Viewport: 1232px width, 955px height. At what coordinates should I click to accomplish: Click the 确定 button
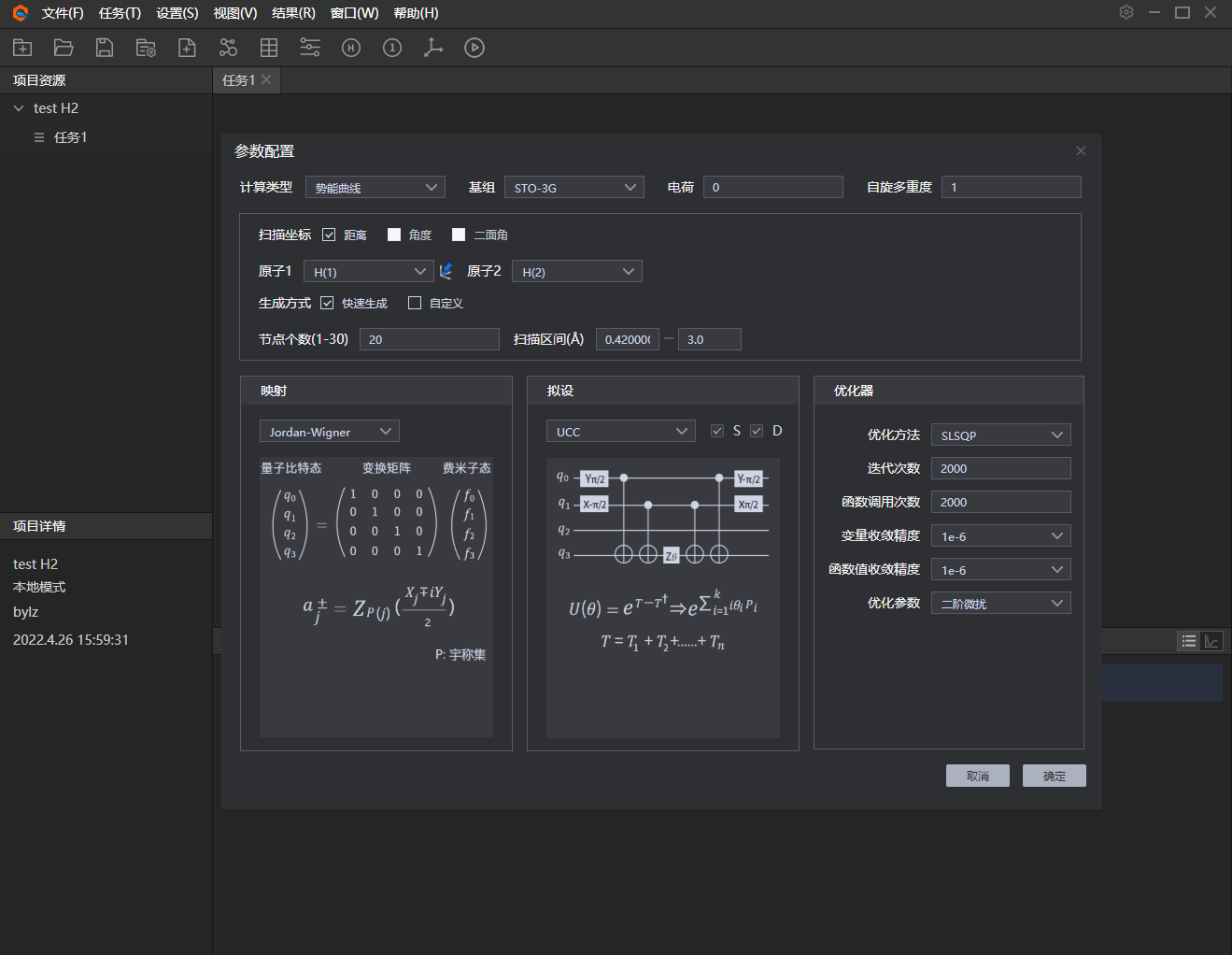(1055, 776)
